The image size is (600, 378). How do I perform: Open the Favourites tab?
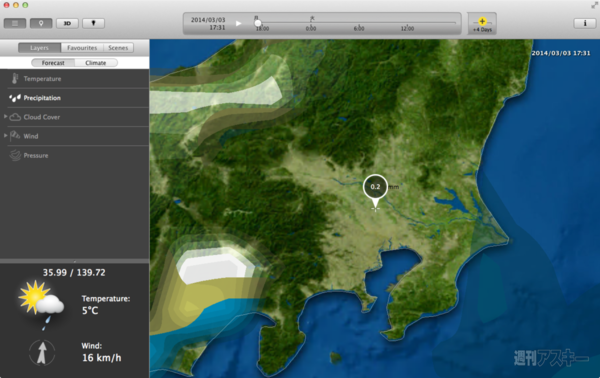pyautogui.click(x=82, y=48)
